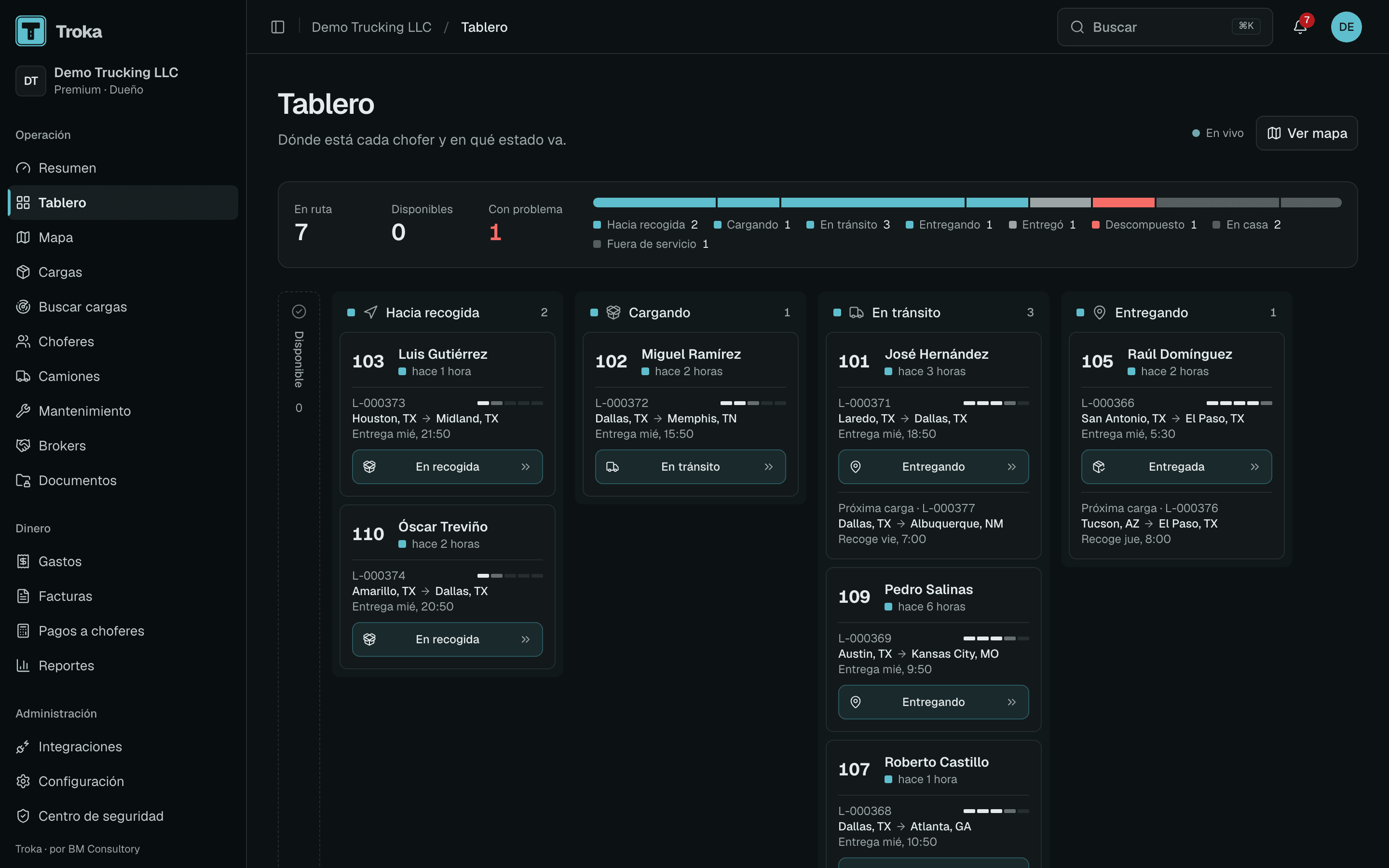Viewport: 1389px width, 868px height.
Task: Click the red Descompuesto bar segment
Action: (1123, 203)
